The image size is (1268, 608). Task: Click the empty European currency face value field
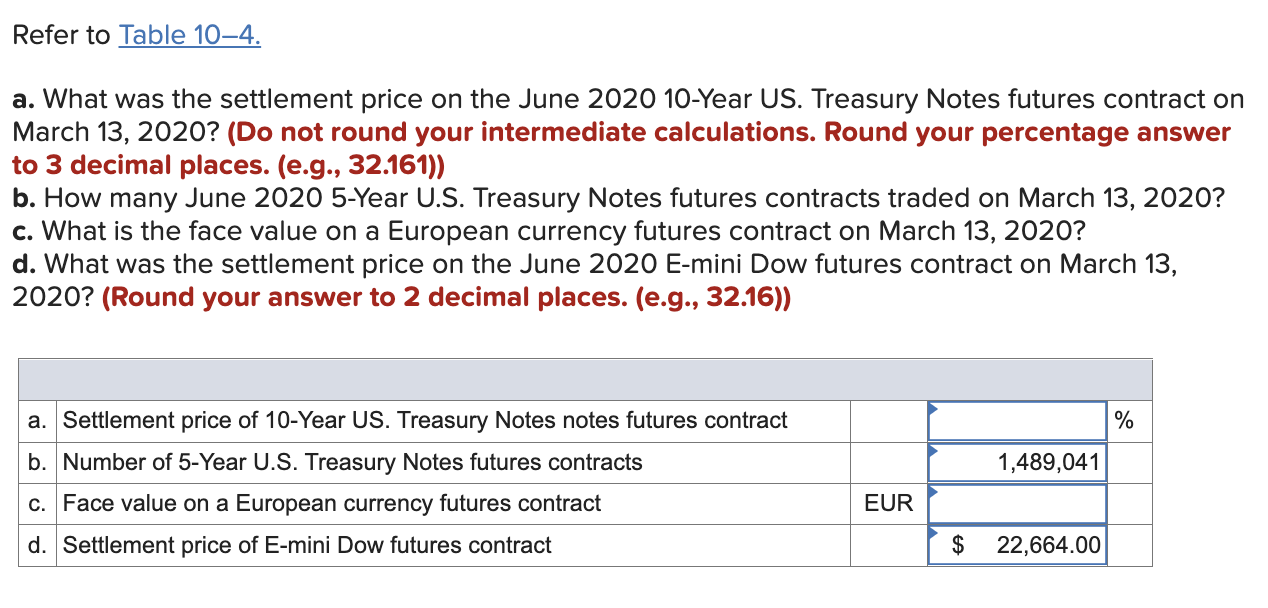tap(1017, 504)
